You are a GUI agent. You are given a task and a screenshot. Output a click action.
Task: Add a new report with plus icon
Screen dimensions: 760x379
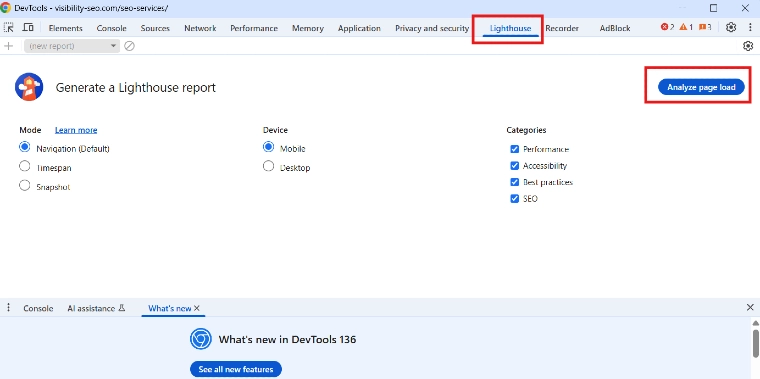(8, 46)
